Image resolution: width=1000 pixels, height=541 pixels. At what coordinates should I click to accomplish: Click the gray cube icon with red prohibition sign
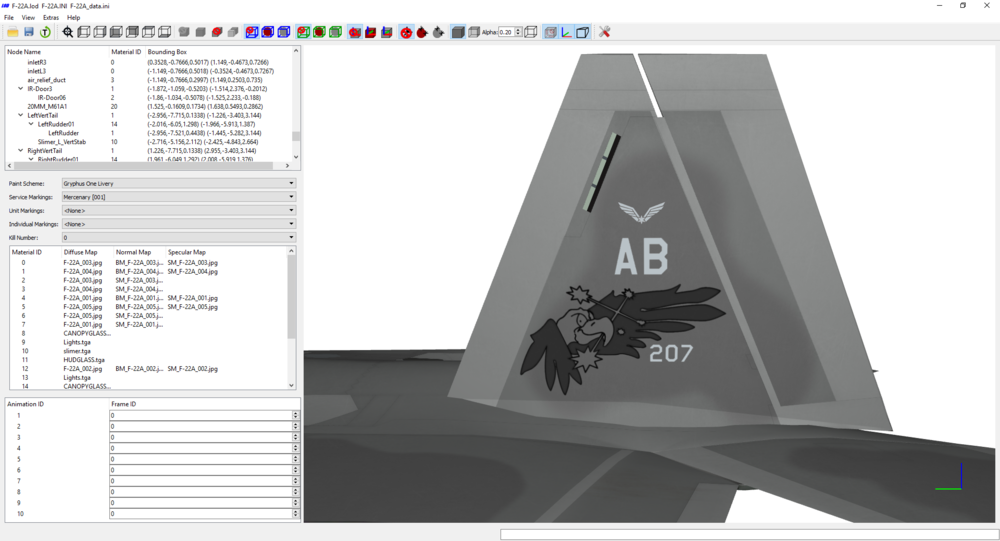point(217,32)
